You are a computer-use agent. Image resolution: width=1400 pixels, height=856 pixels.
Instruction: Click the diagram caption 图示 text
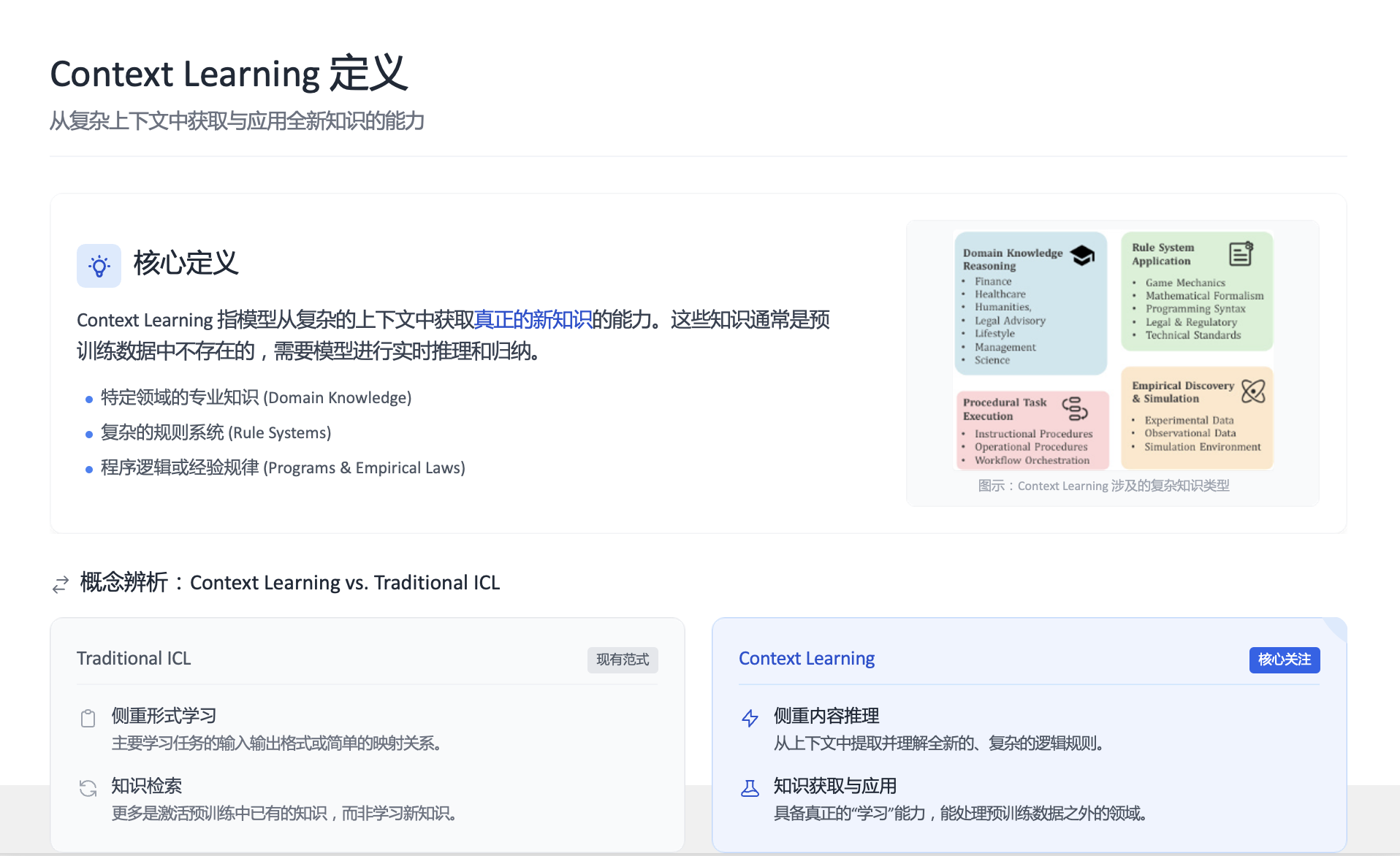click(1103, 486)
